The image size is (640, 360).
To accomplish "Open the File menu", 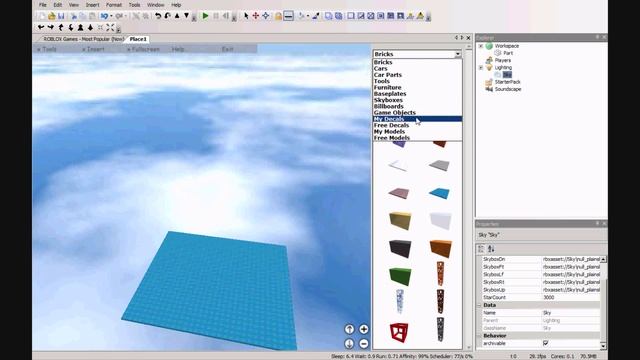I will (42, 5).
